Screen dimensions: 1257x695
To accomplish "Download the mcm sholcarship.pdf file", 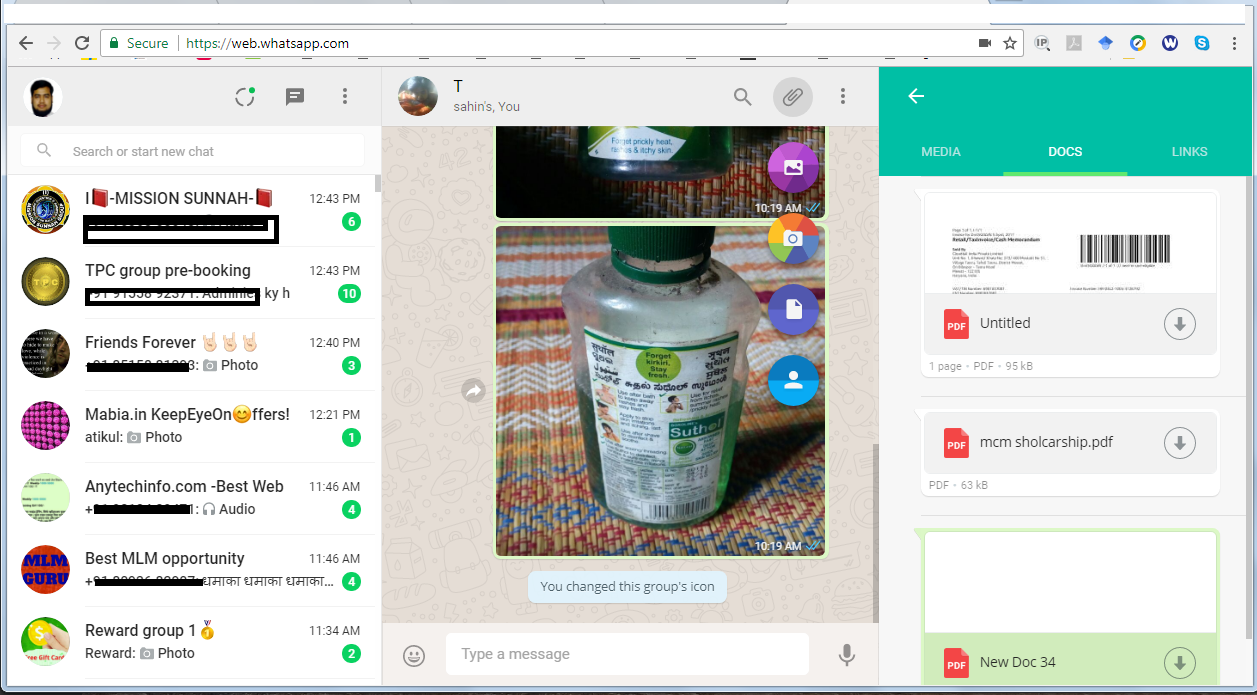I will 1180,443.
